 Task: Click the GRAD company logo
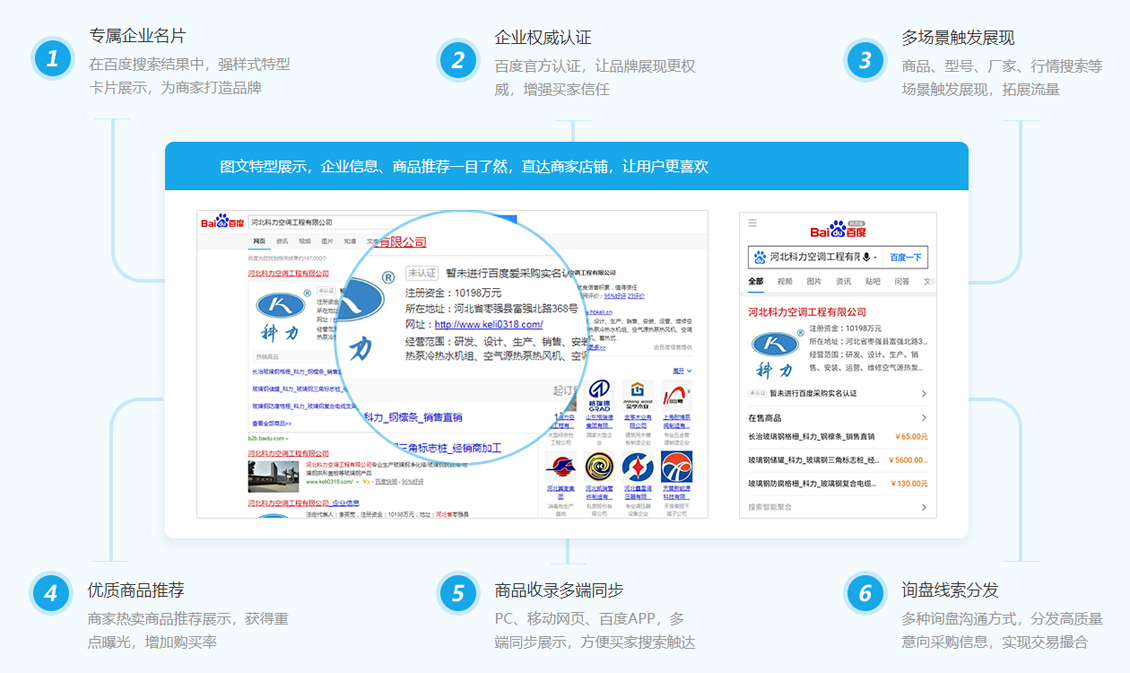click(599, 395)
